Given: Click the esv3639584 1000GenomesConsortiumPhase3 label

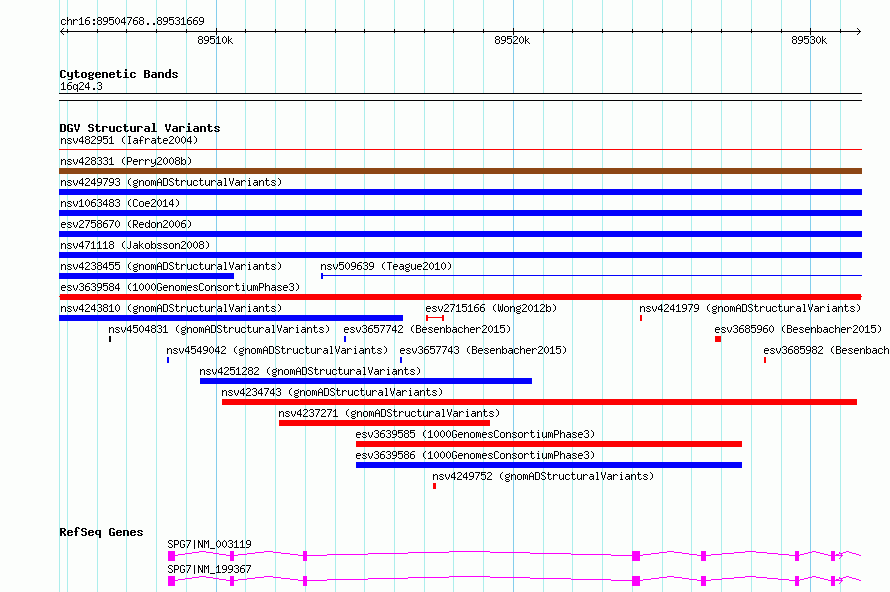Looking at the screenshot, I should [x=180, y=287].
